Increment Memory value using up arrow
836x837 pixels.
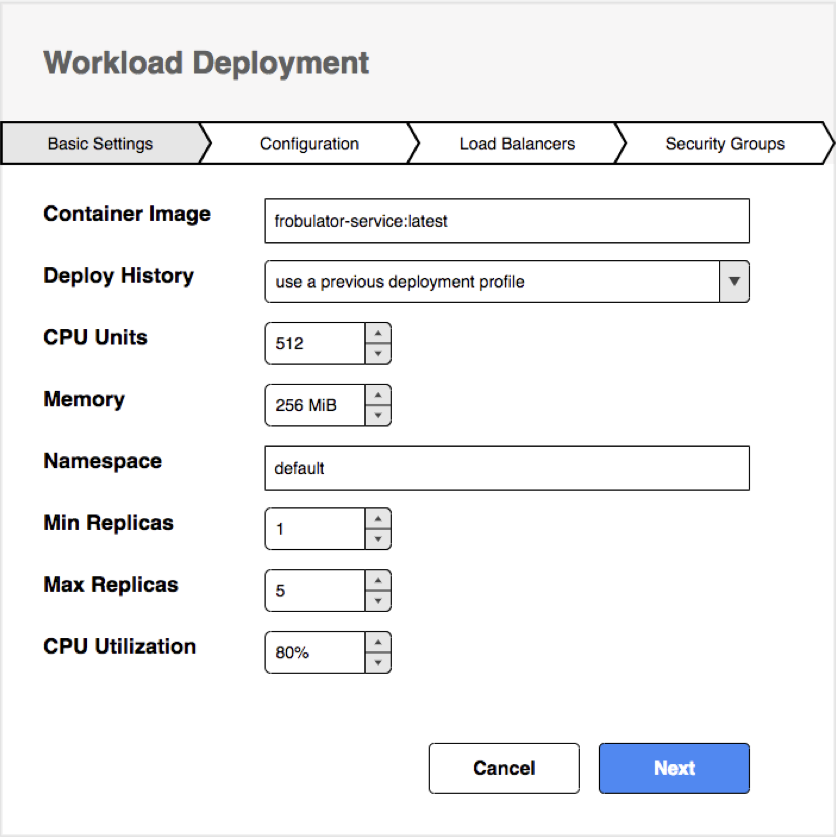click(378, 395)
